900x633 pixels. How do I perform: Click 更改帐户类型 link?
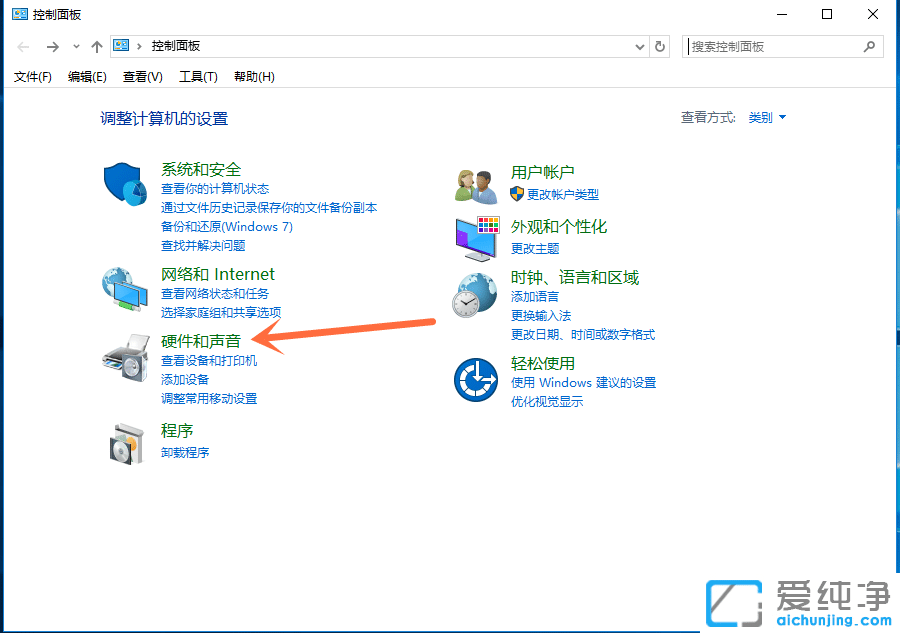coord(562,195)
